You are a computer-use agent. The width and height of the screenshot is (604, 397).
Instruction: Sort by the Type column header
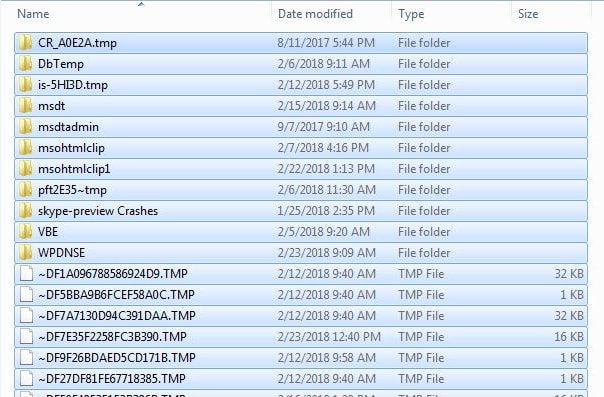pos(411,14)
